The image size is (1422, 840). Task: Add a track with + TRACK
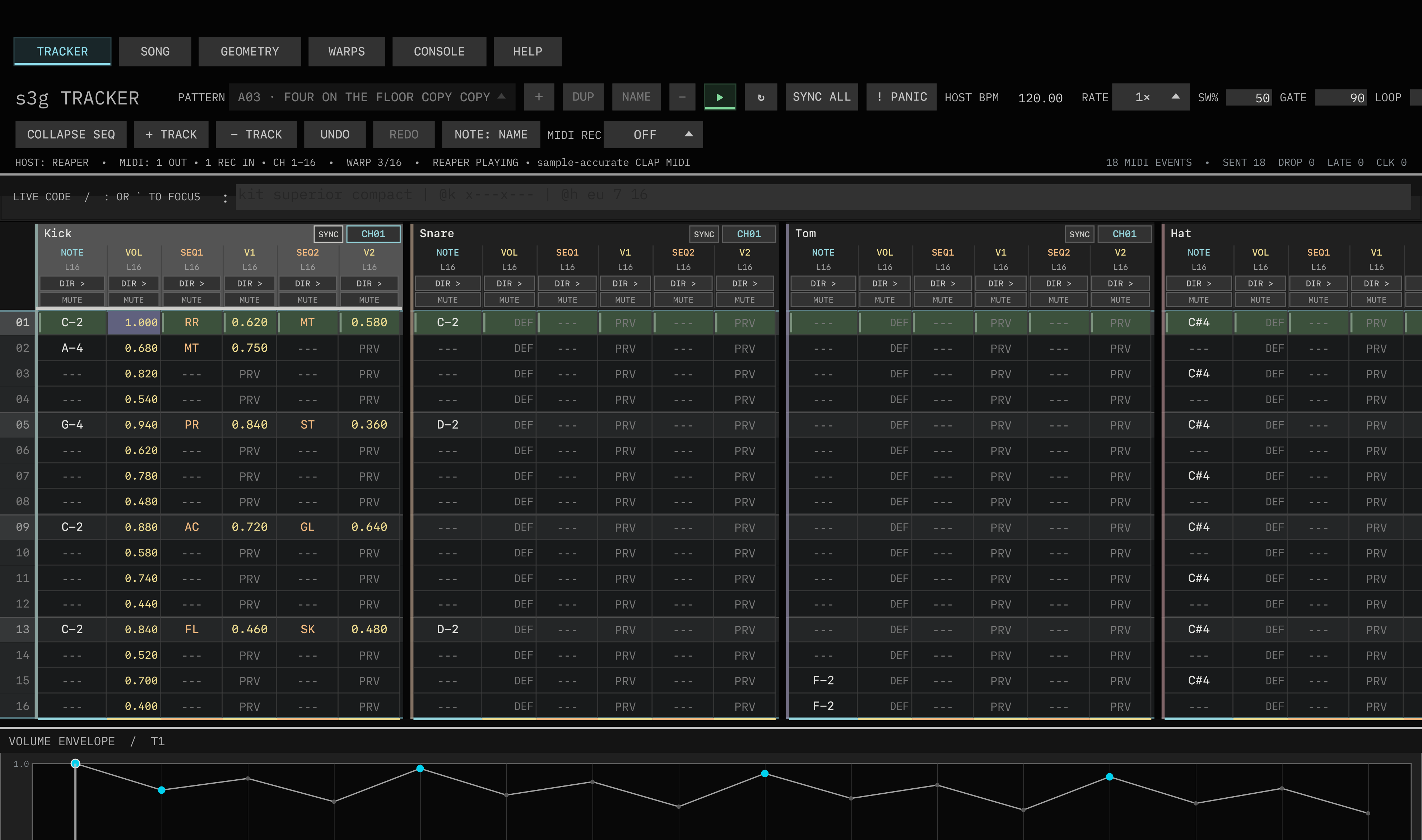click(171, 135)
